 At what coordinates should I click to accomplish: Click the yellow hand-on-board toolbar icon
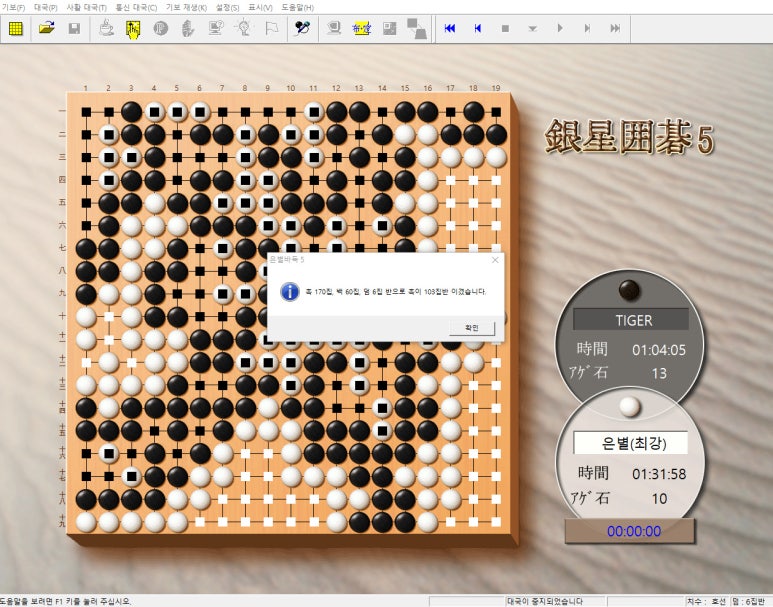[x=133, y=29]
